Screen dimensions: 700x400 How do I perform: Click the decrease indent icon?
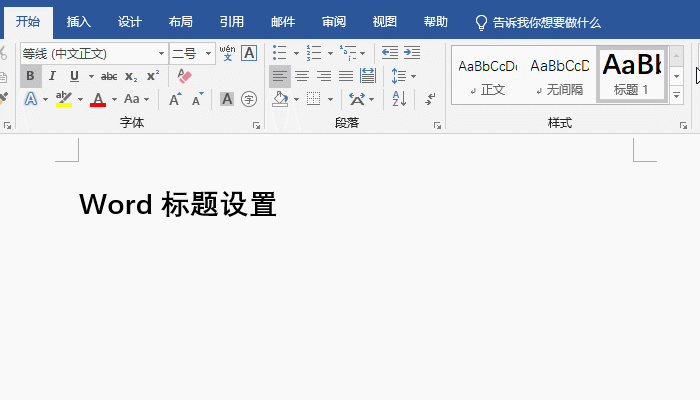pyautogui.click(x=390, y=53)
